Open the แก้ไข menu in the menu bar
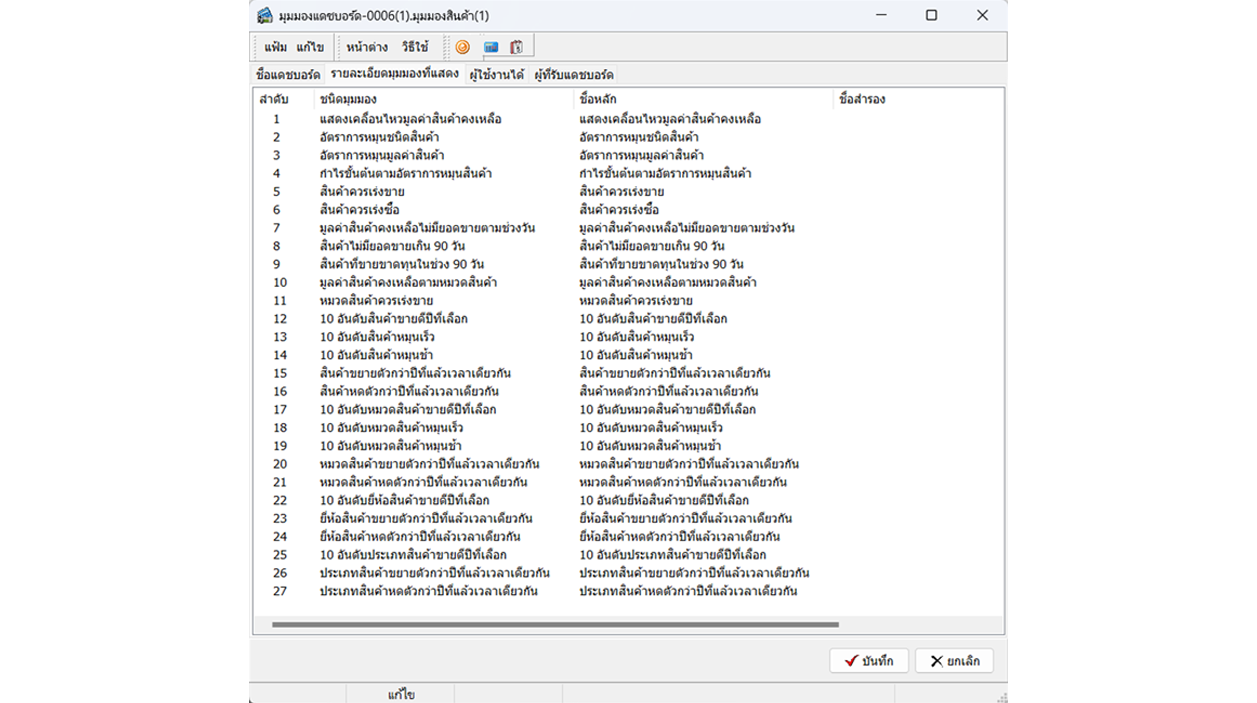Screen dimensions: 1257x703 point(310,47)
